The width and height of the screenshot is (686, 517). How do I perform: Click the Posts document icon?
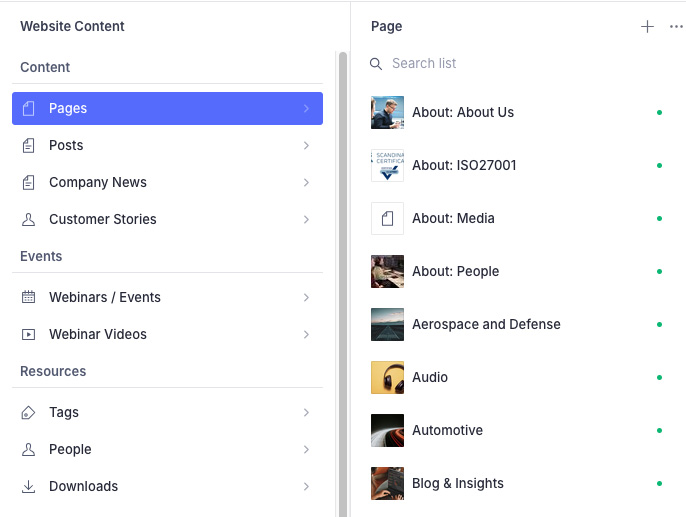(x=29, y=145)
